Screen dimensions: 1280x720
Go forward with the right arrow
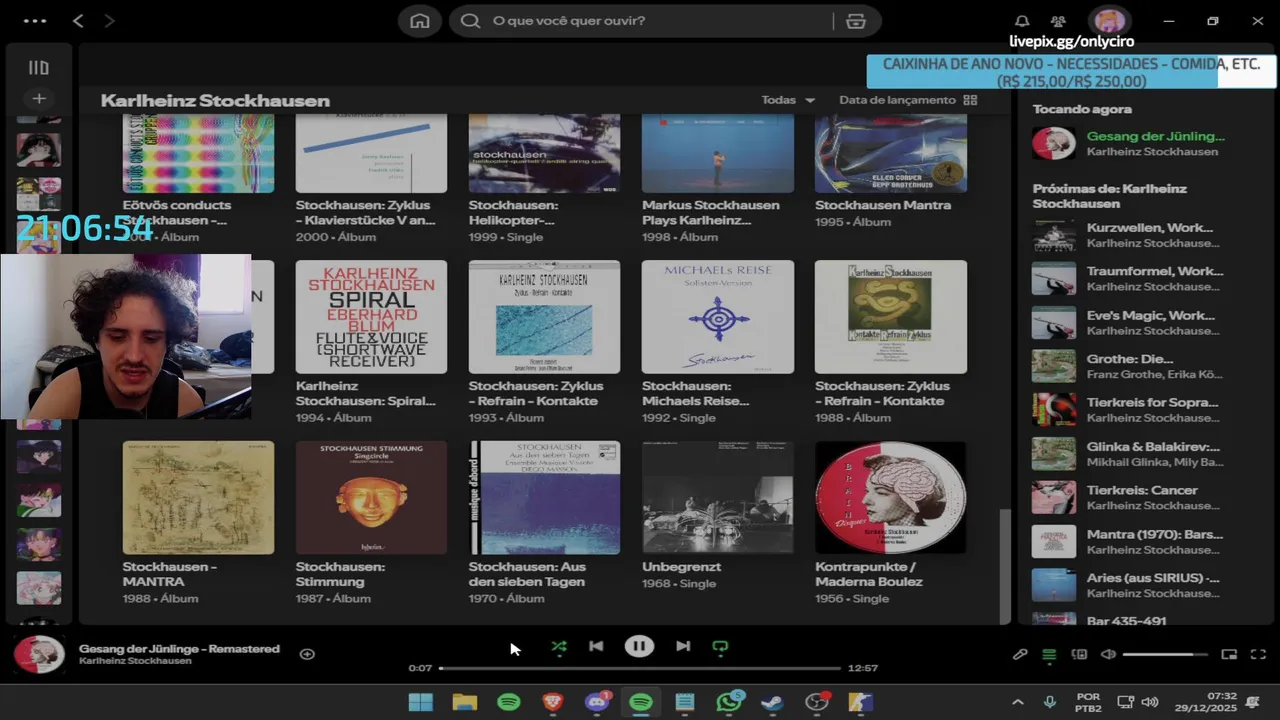[109, 21]
